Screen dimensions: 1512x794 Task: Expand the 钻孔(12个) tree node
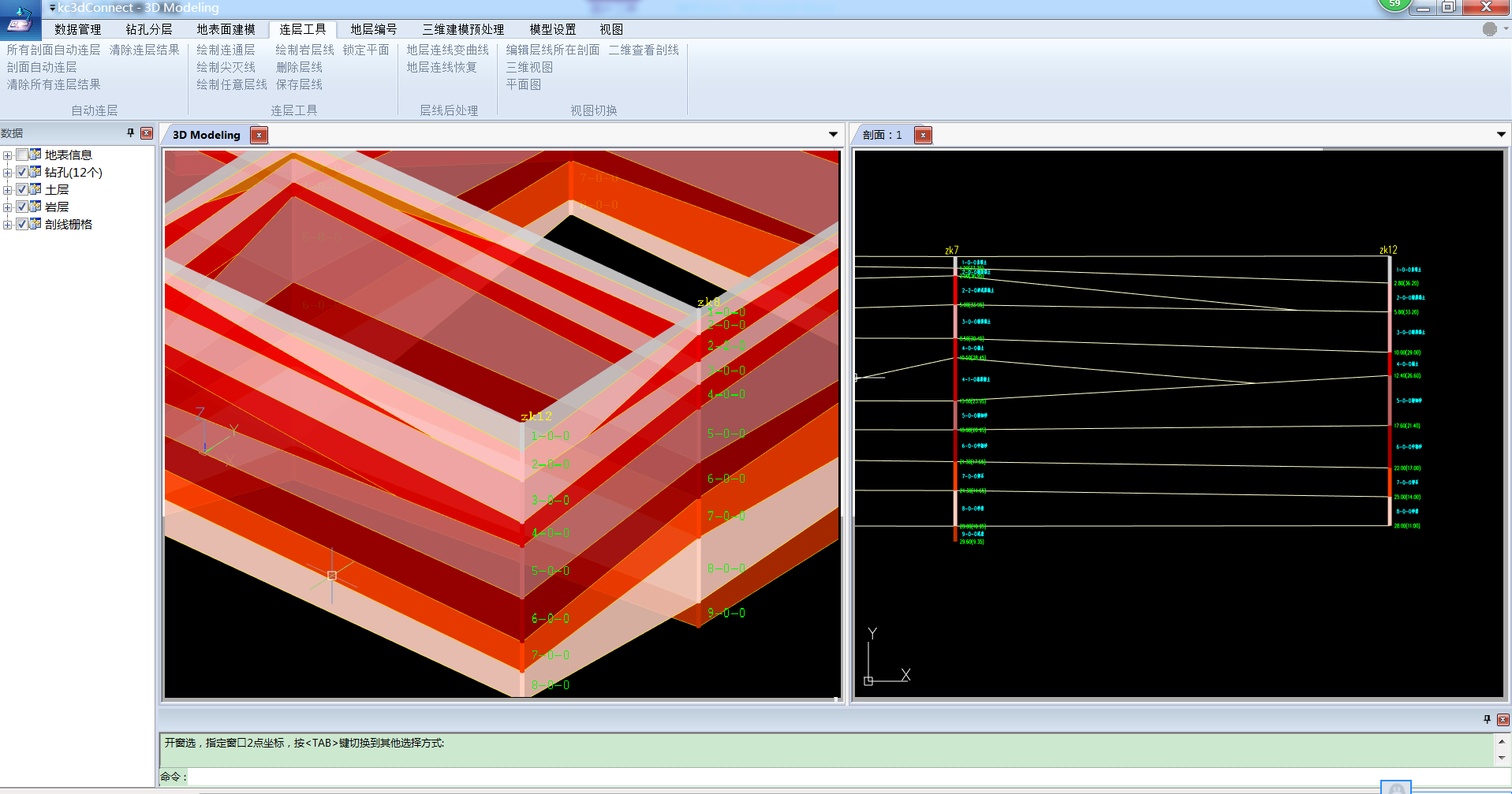click(7, 173)
